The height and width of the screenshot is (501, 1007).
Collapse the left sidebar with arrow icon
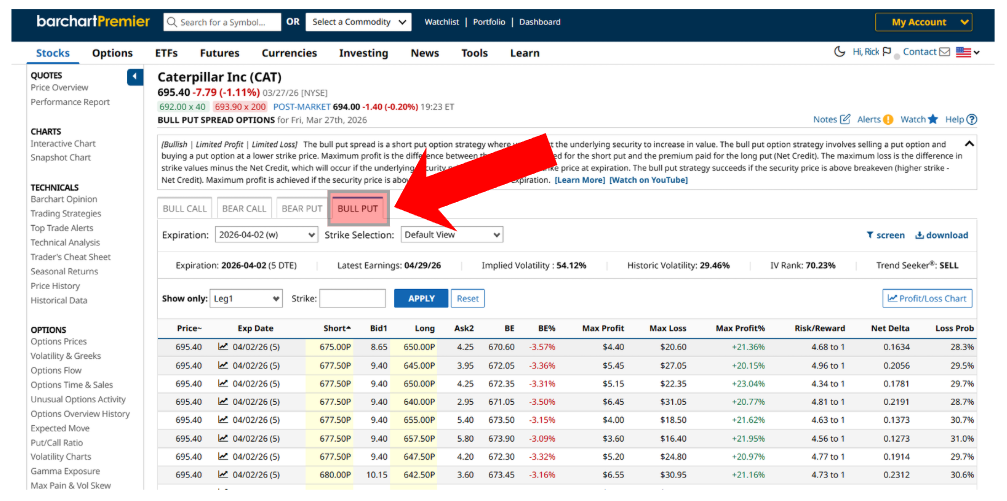[x=135, y=77]
